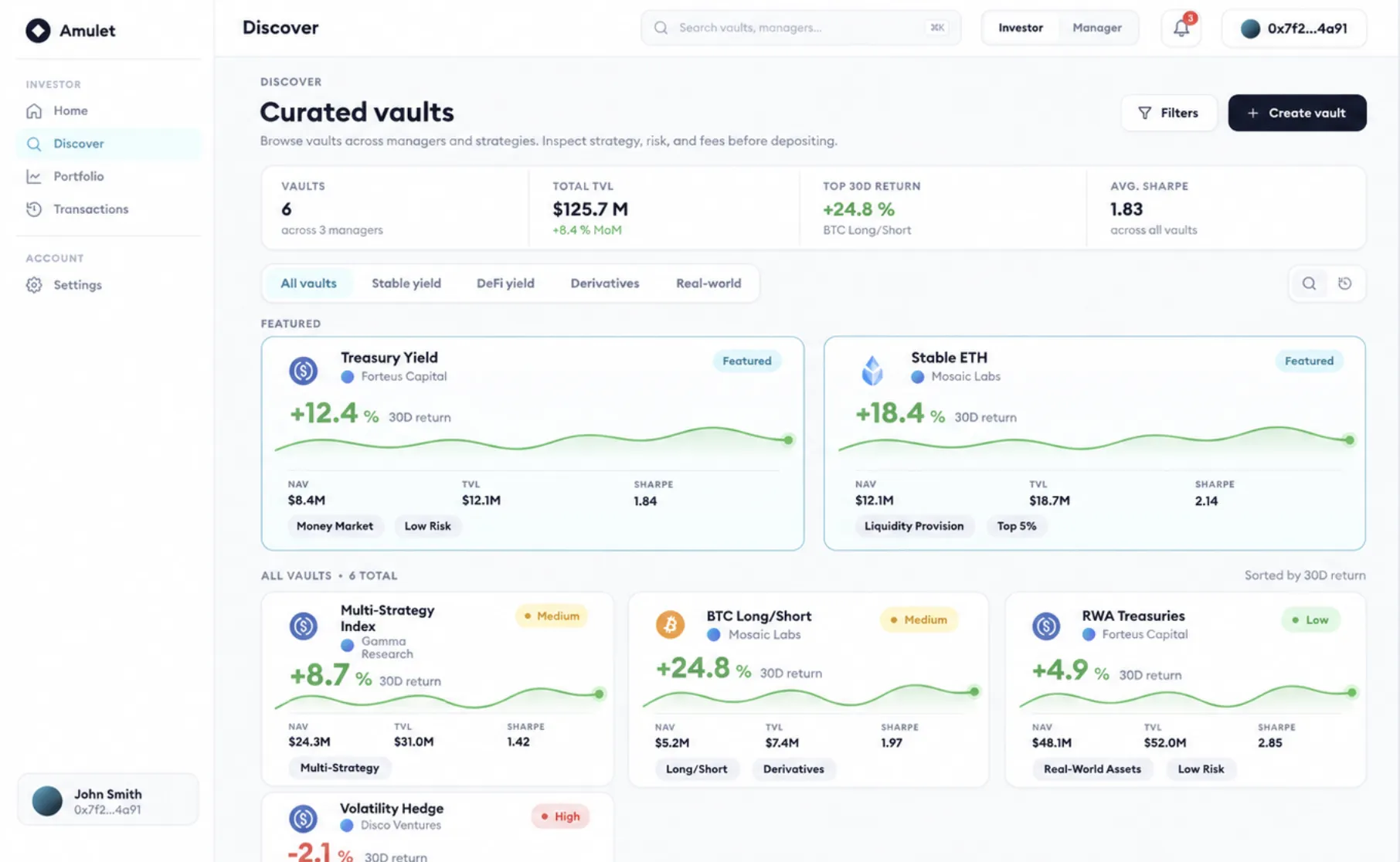Click the $125.7 M total TVL value

(590, 209)
